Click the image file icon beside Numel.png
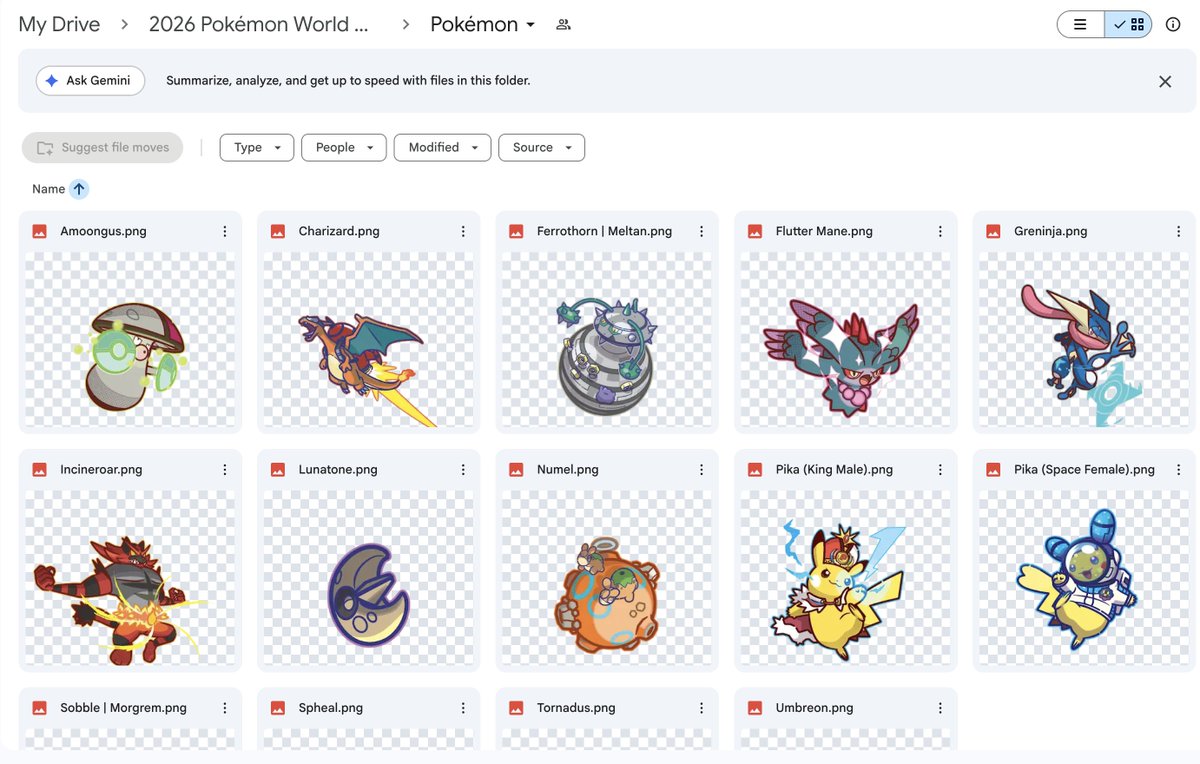The width and height of the screenshot is (1200, 764). coord(517,469)
